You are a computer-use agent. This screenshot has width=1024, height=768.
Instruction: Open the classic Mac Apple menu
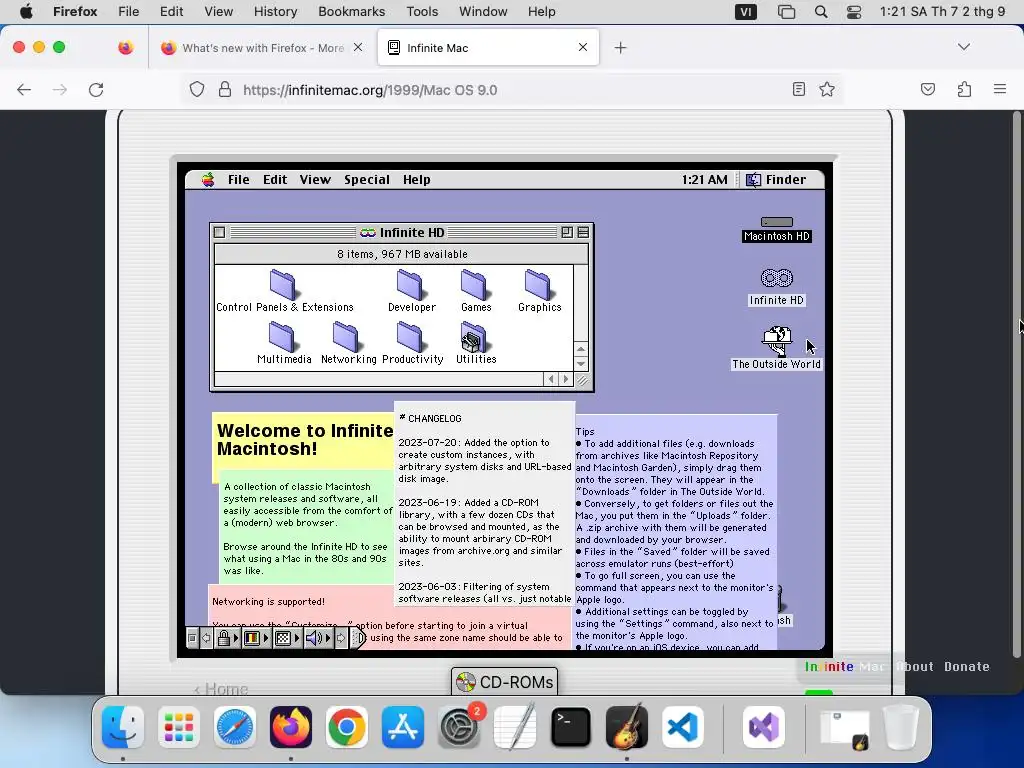pos(208,180)
